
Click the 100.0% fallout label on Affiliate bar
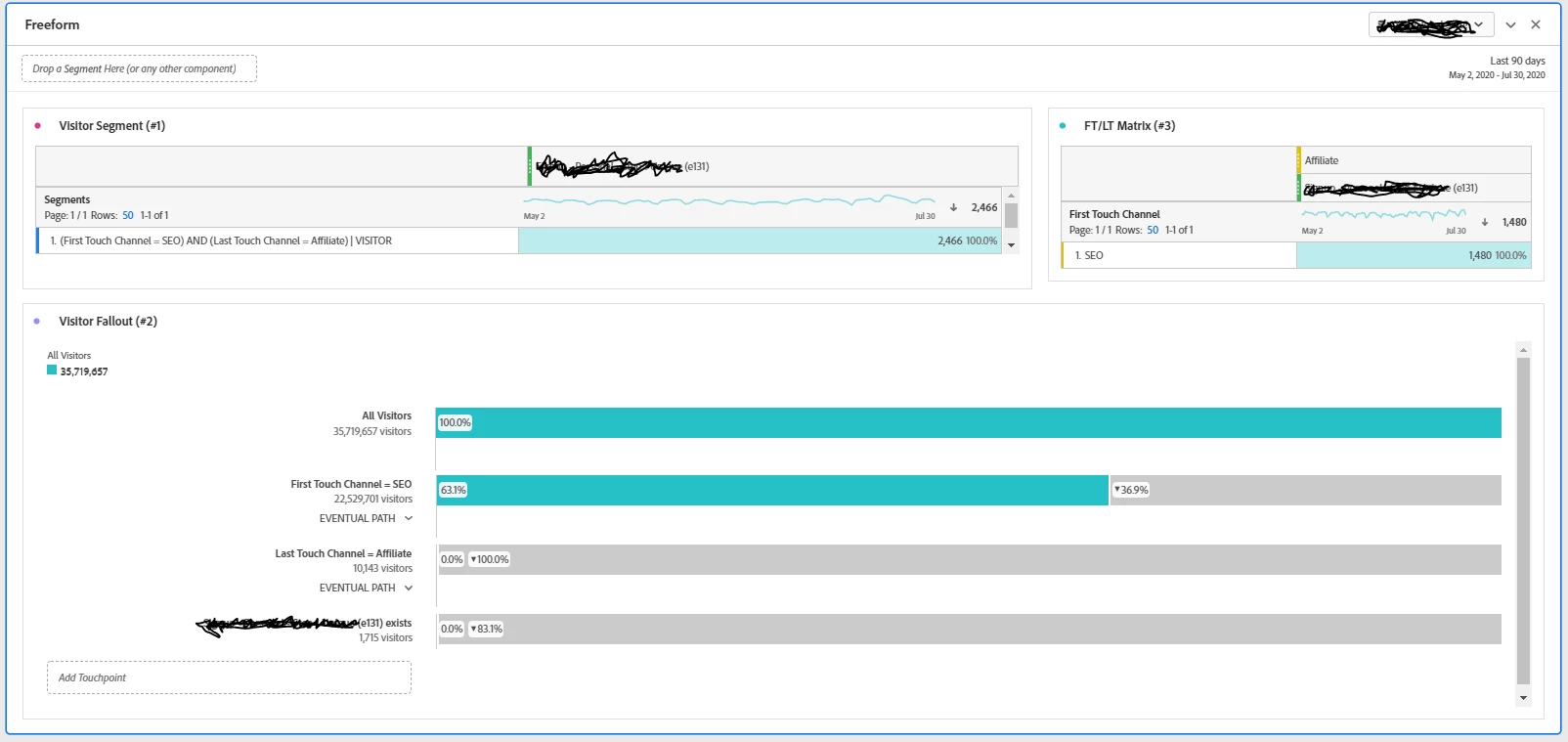490,559
